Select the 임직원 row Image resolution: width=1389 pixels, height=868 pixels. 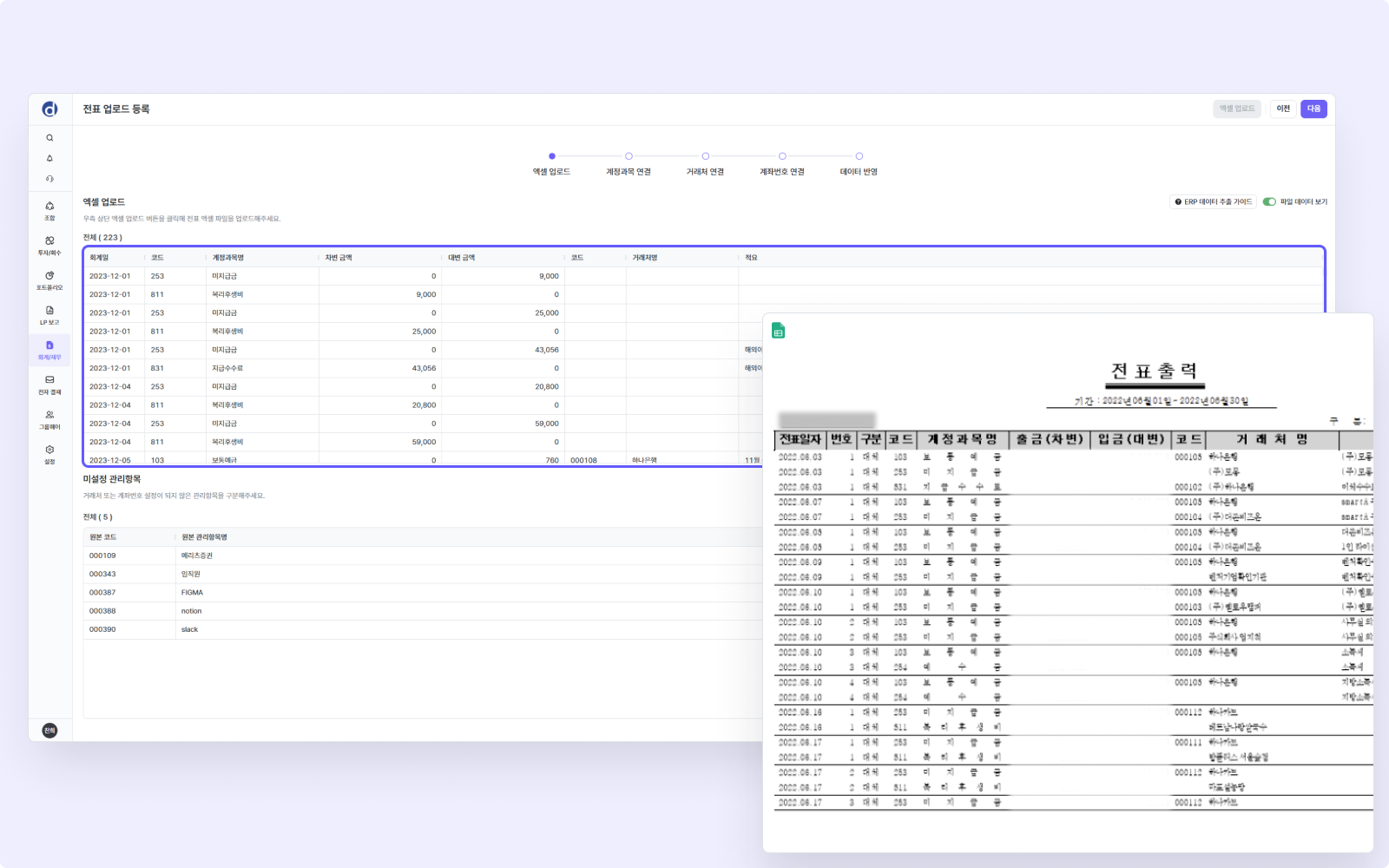click(423, 574)
